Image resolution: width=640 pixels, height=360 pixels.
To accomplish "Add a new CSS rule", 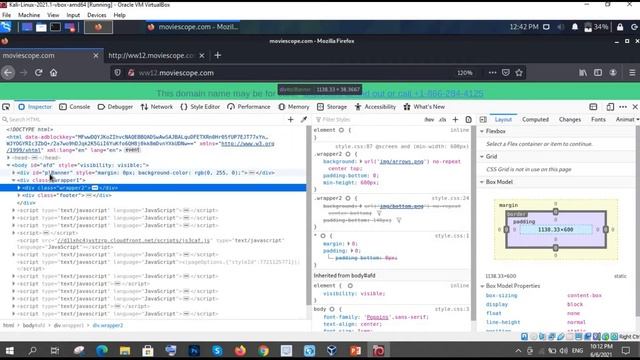I will (455, 120).
